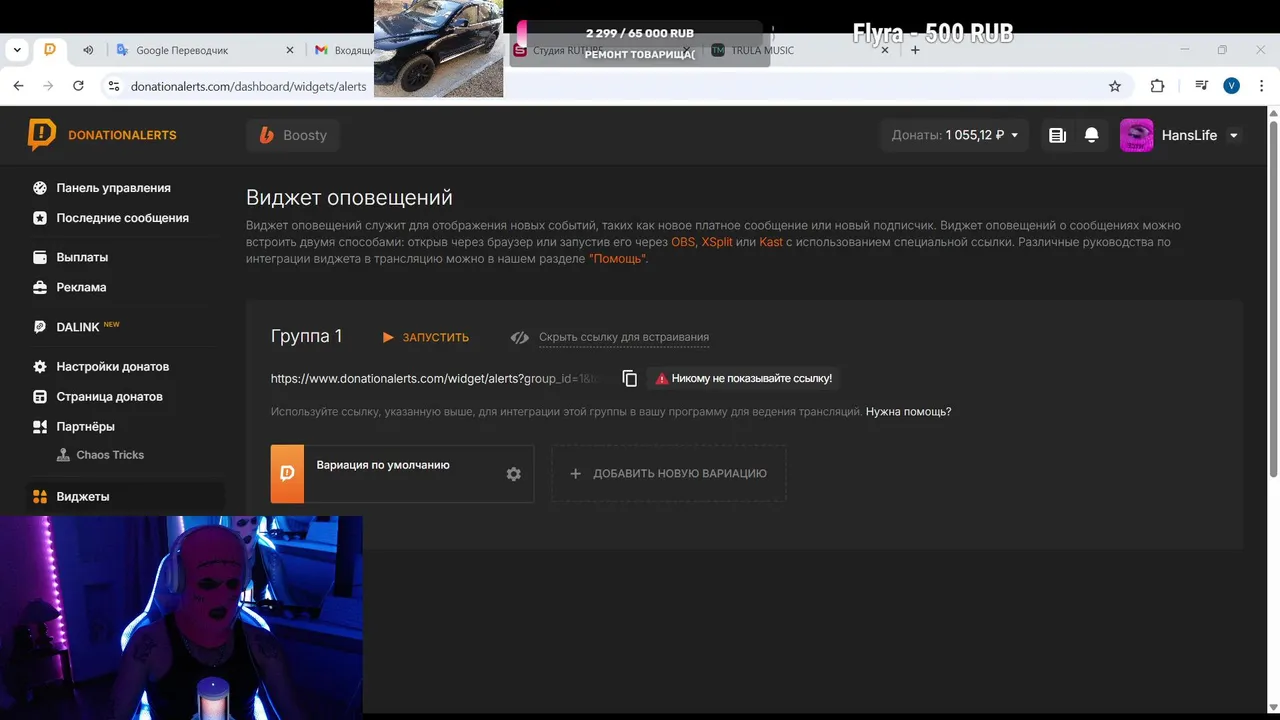Open Нужна помощь? link
Viewport: 1280px width, 720px height.
point(908,411)
